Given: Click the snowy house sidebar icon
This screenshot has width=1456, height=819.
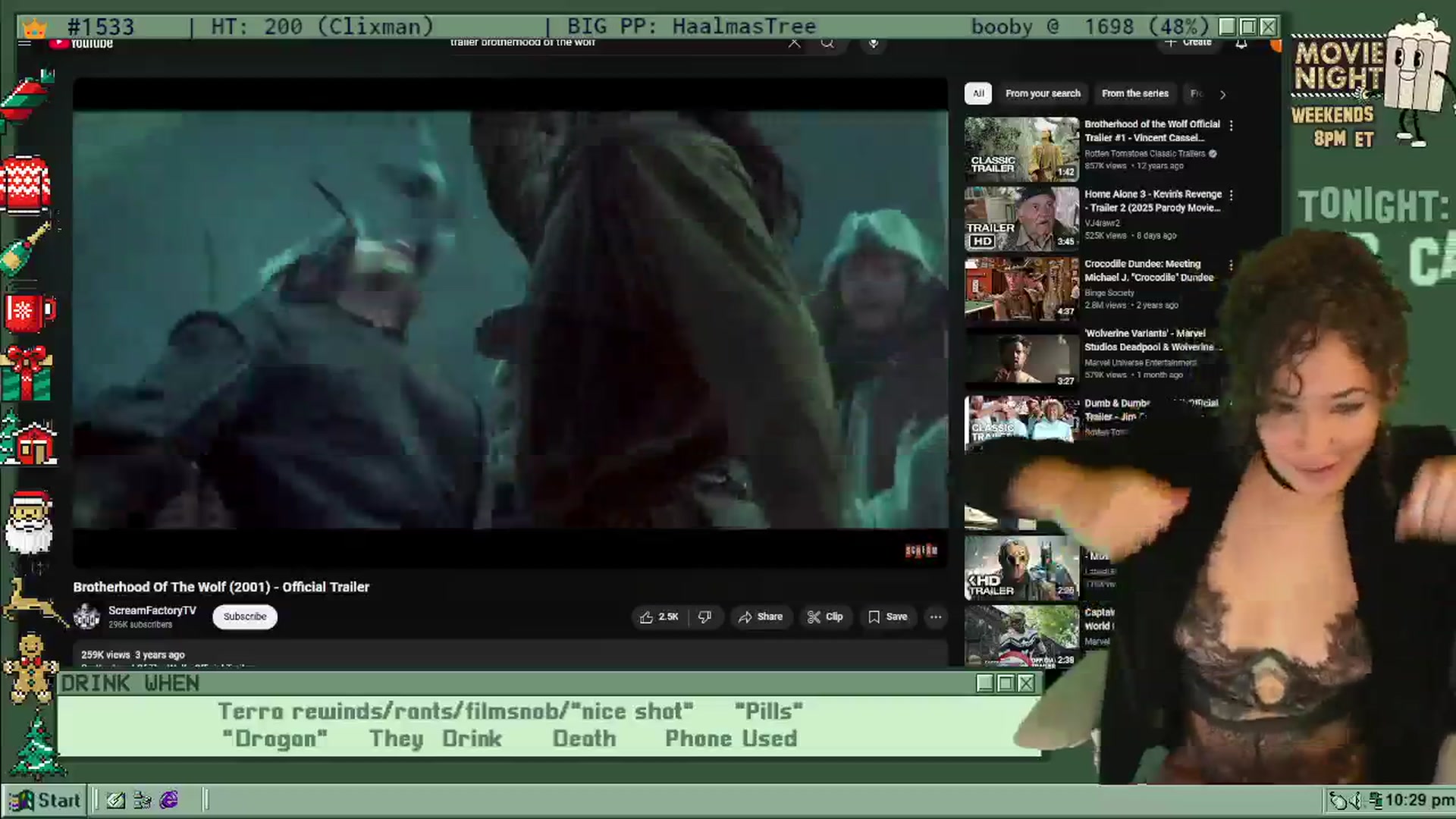Looking at the screenshot, I should [x=29, y=438].
